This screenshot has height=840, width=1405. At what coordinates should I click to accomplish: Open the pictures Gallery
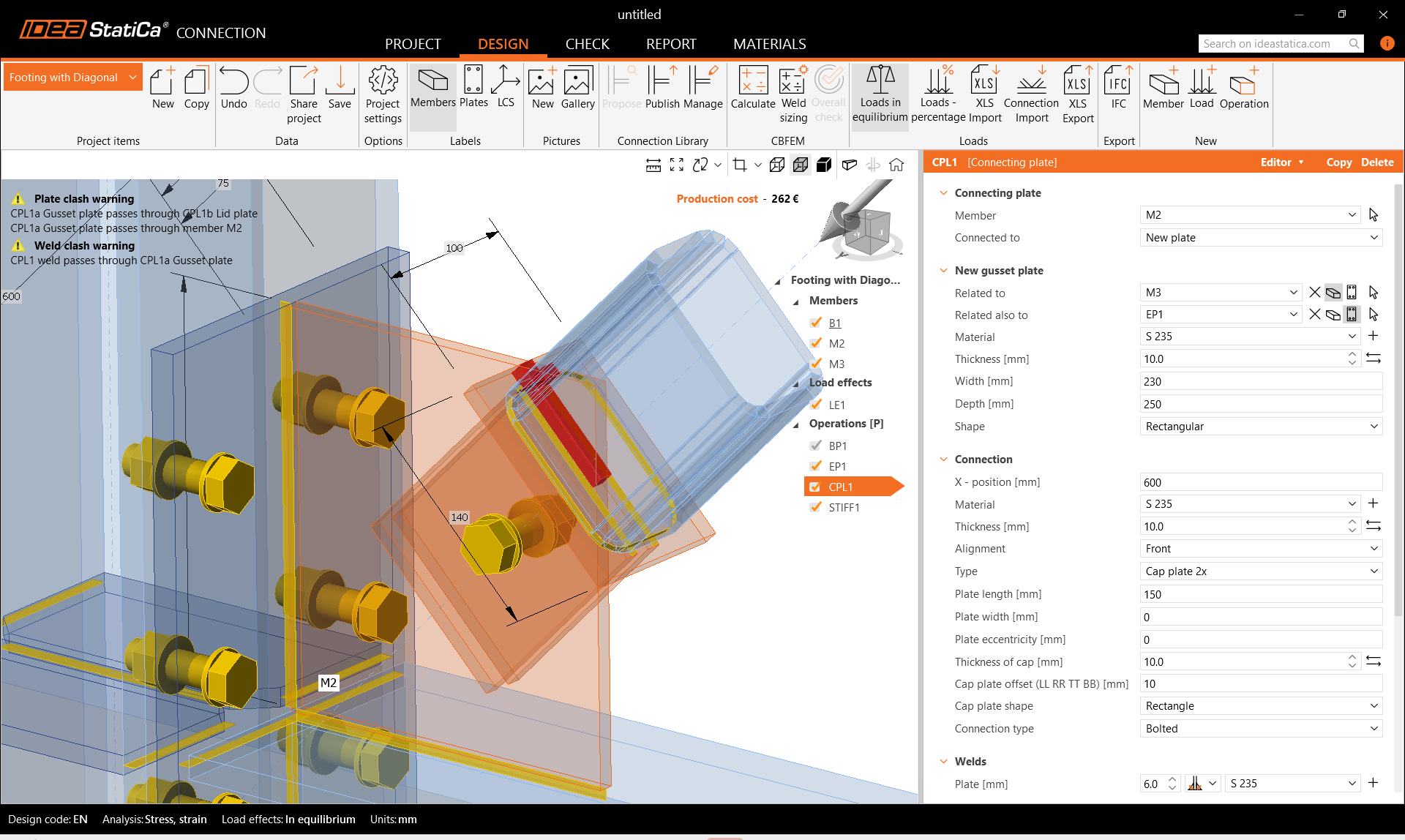coord(577,88)
